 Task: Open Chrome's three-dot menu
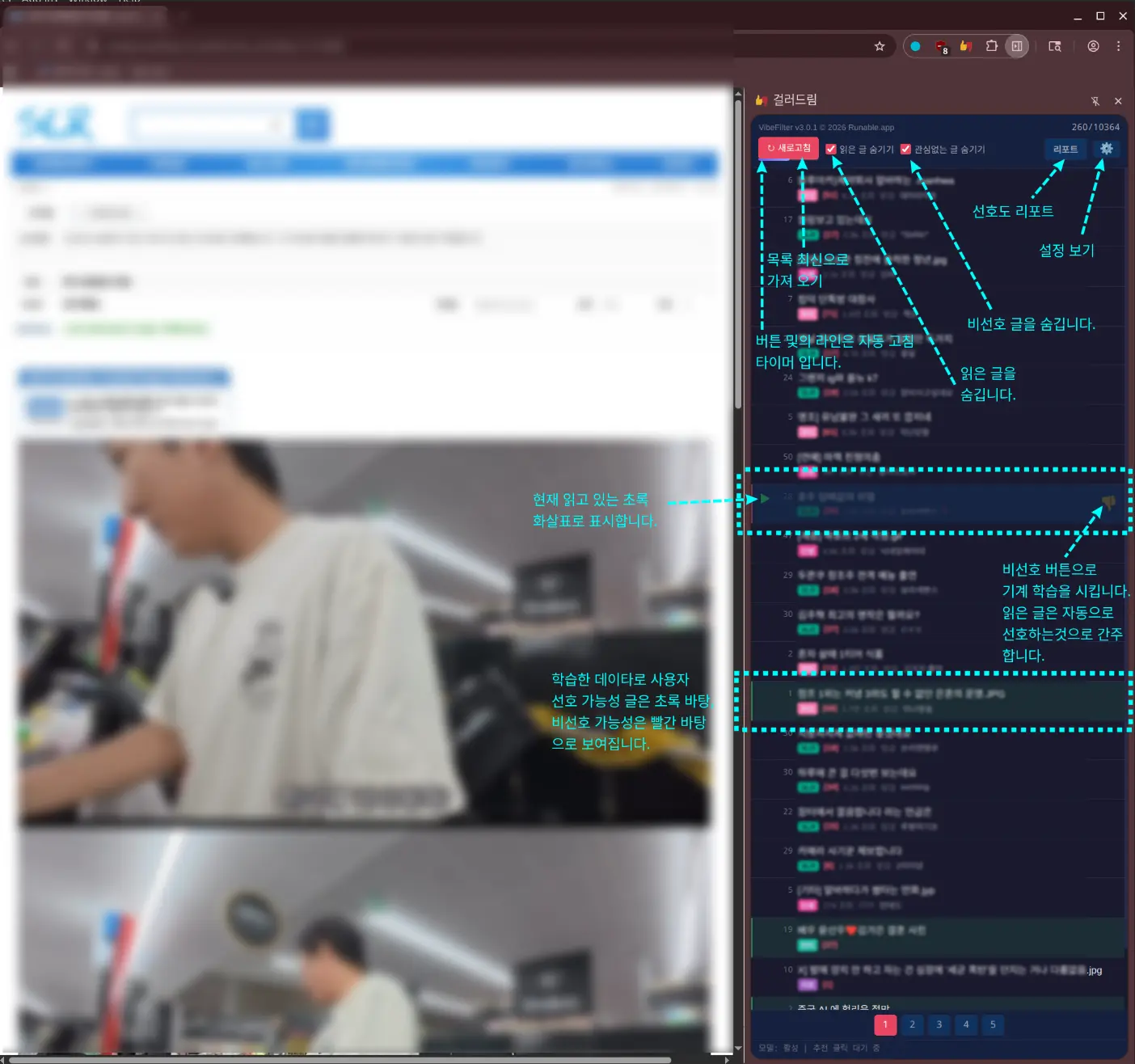[x=1118, y=46]
